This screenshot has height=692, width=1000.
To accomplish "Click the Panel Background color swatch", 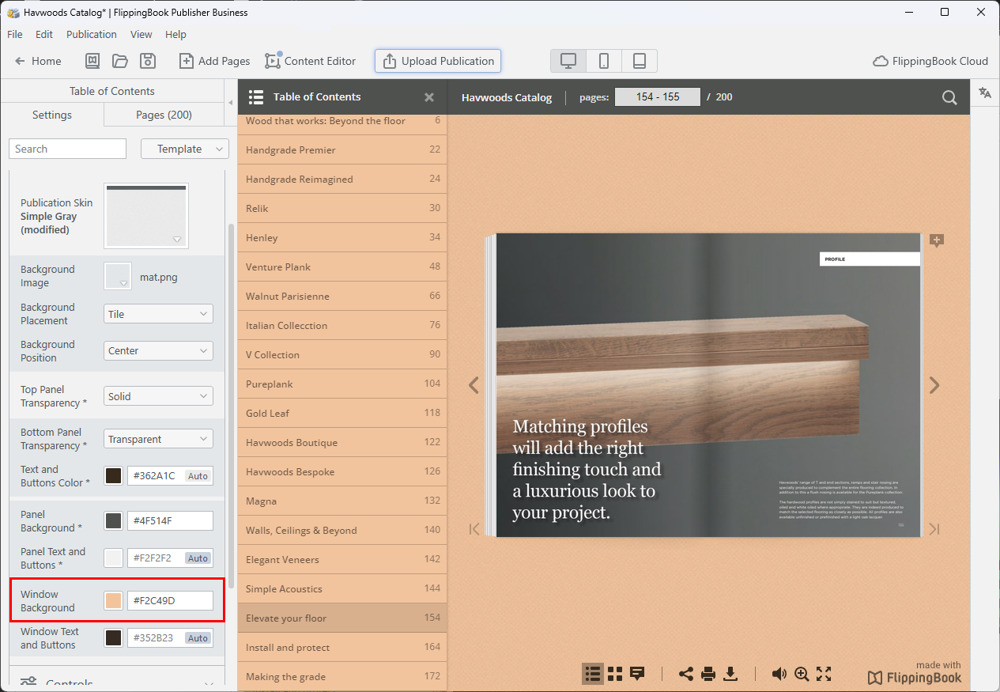I will [114, 521].
